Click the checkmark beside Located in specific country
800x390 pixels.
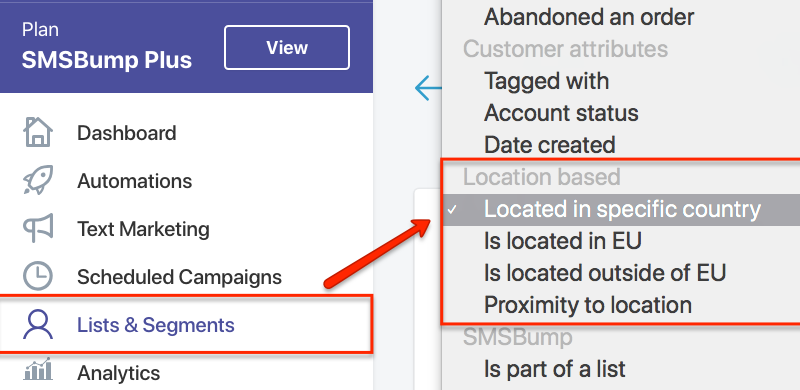452,210
